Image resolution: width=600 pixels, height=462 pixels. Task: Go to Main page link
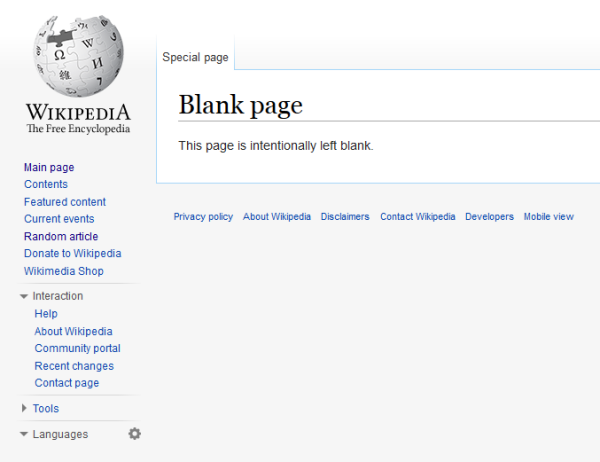point(49,167)
